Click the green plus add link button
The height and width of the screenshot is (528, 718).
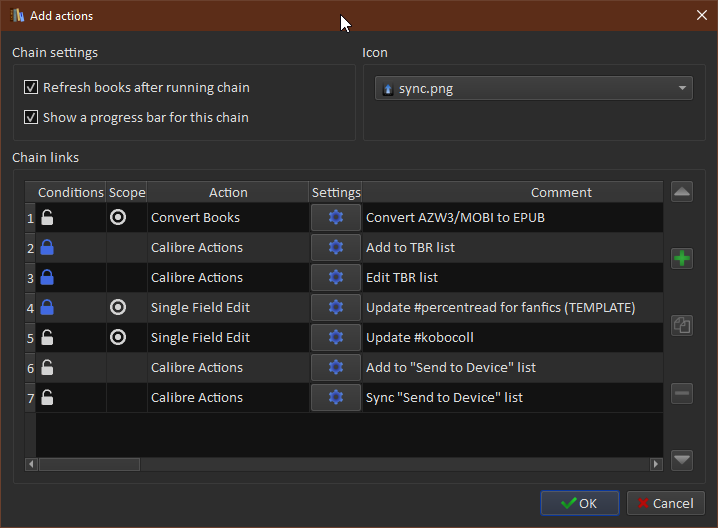pos(682,258)
